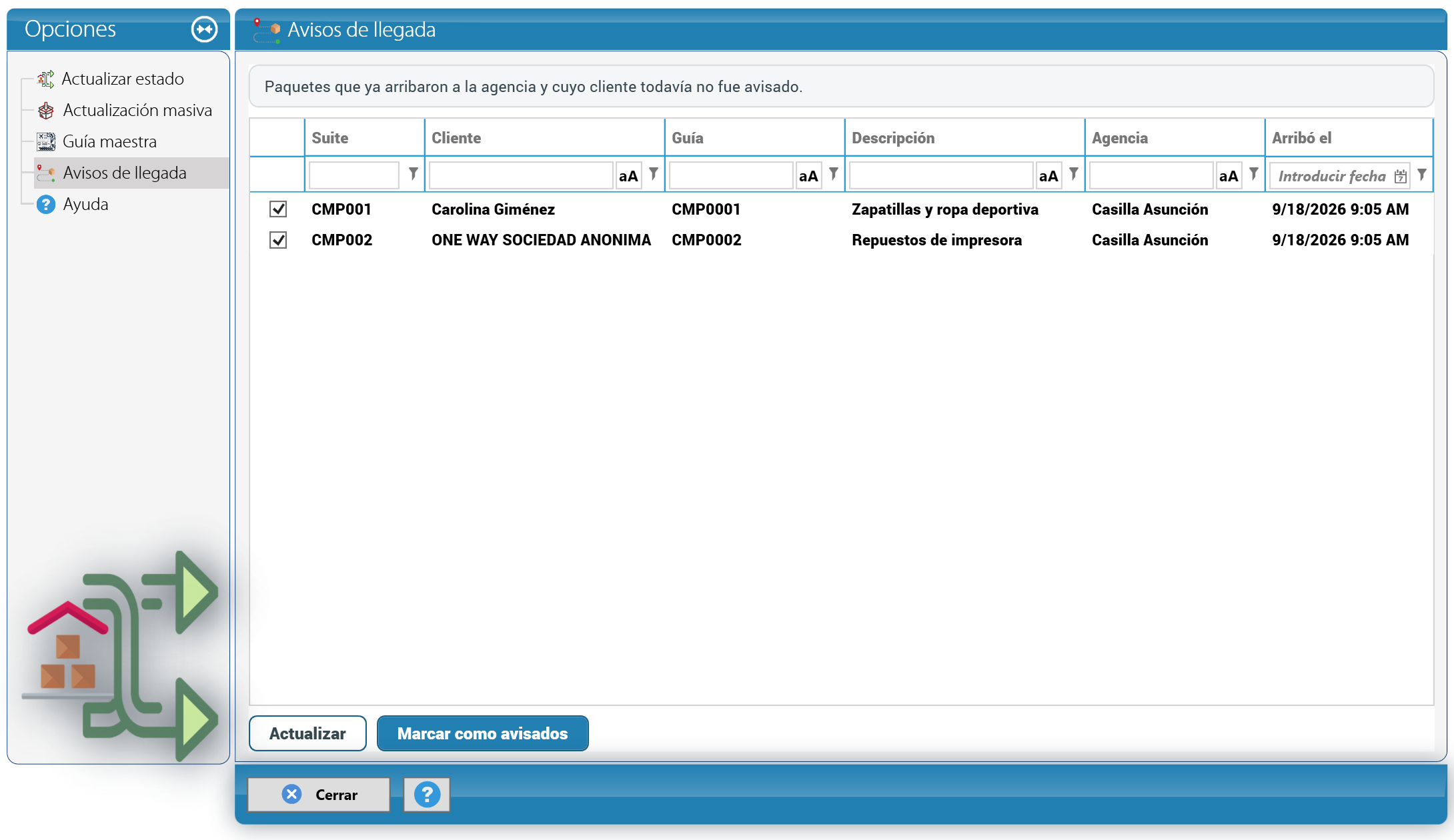Click the Cliente filter input field
Image resolution: width=1454 pixels, height=840 pixels.
pos(522,176)
